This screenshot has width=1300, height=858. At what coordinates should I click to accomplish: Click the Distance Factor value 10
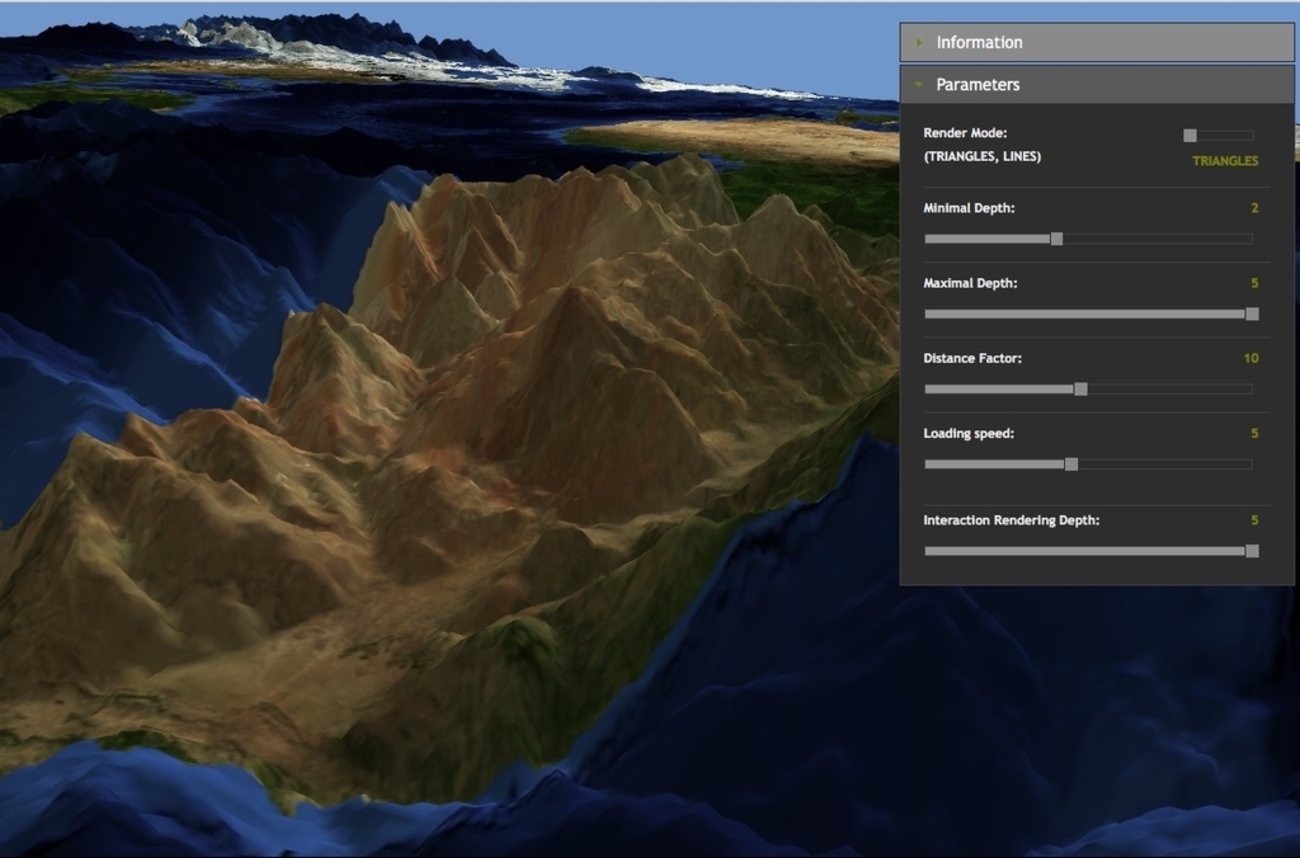click(1250, 358)
